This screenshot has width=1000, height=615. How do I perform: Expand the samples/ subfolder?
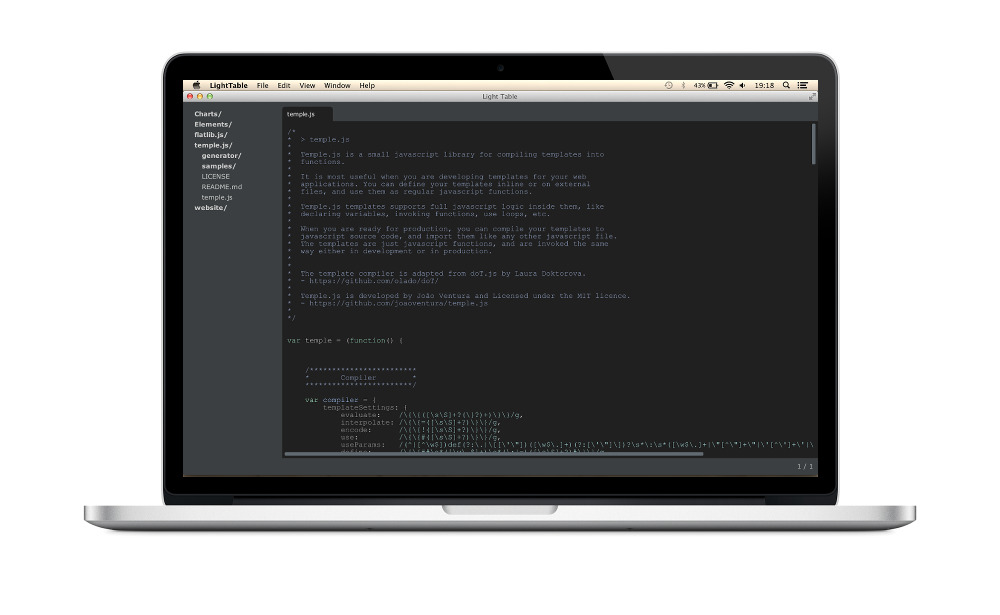219,166
